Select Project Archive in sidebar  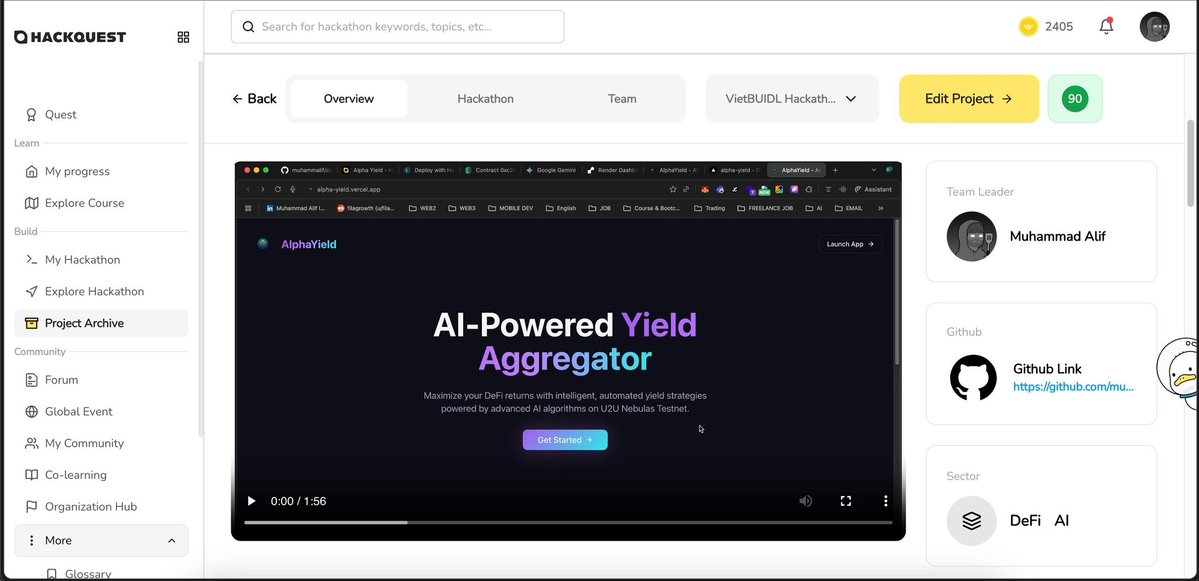(x=101, y=323)
